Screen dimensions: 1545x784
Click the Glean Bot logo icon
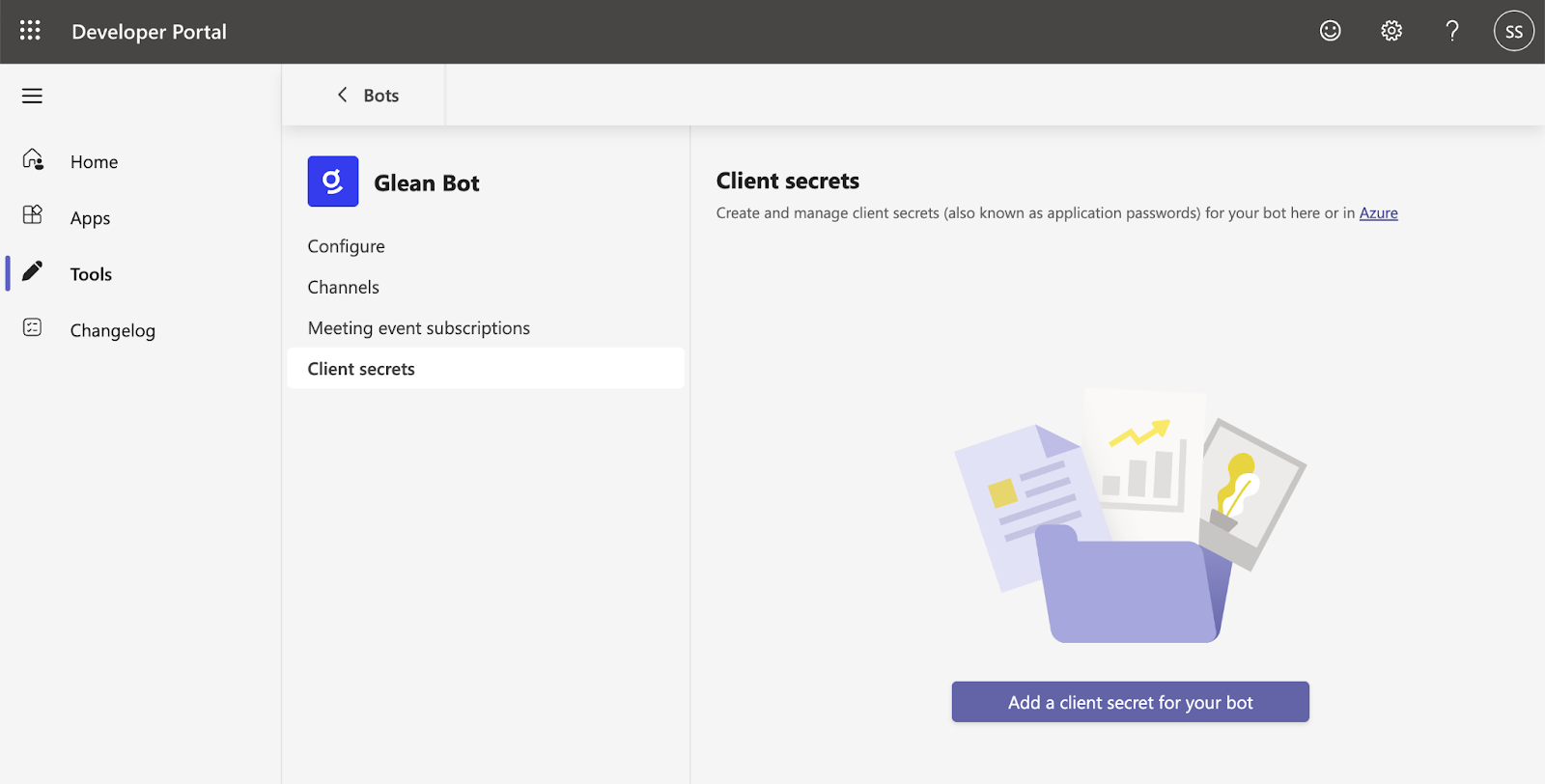point(333,182)
